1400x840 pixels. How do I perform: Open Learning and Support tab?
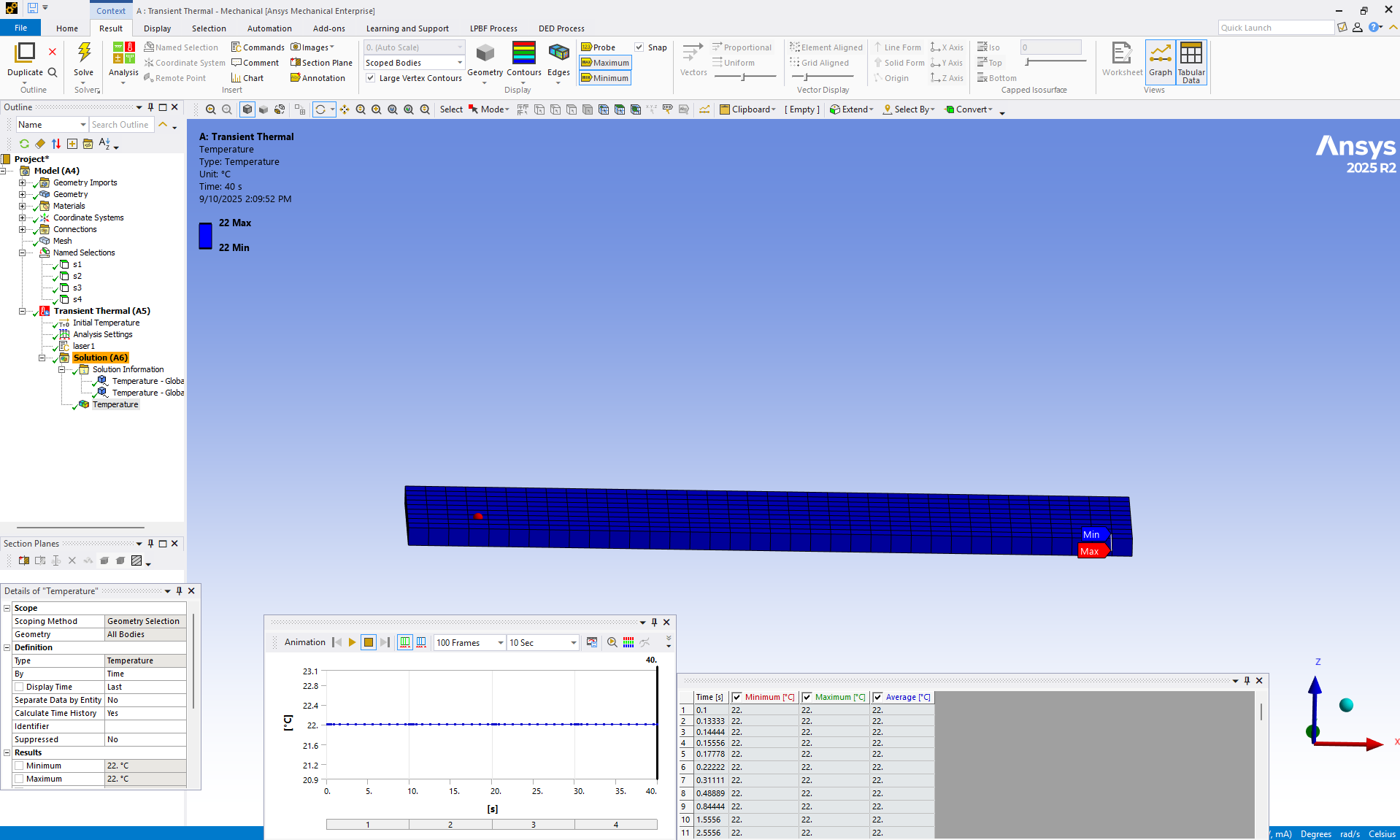tap(407, 28)
